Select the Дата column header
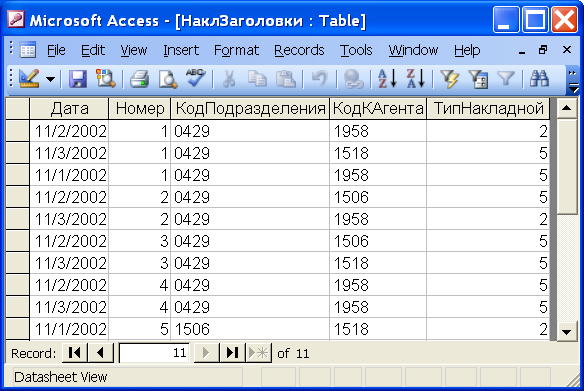 [69, 108]
